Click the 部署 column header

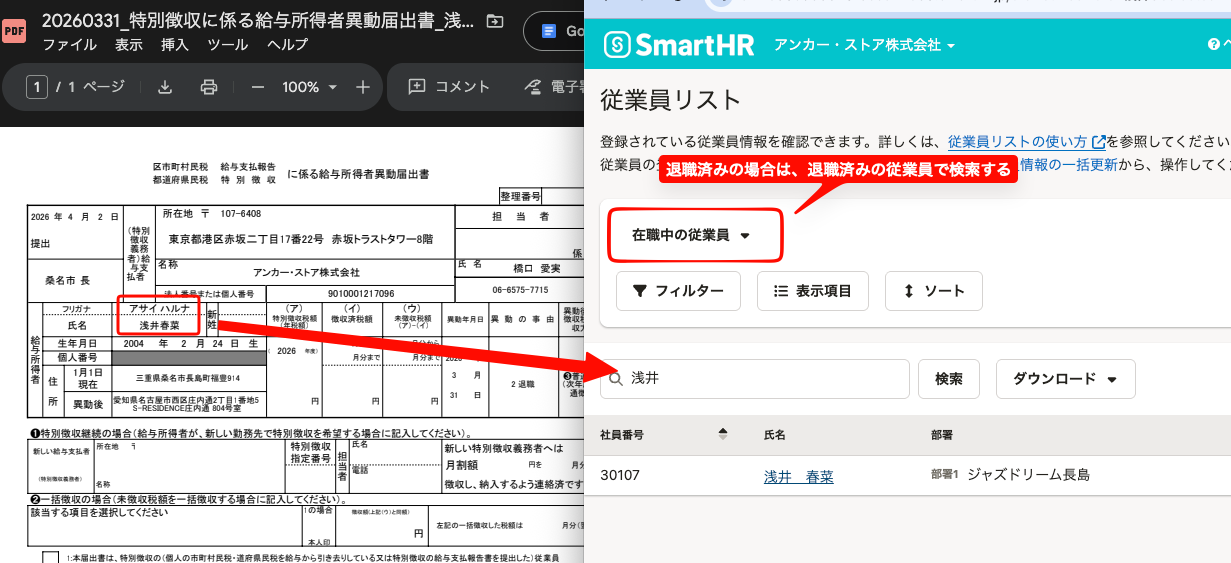click(x=942, y=435)
